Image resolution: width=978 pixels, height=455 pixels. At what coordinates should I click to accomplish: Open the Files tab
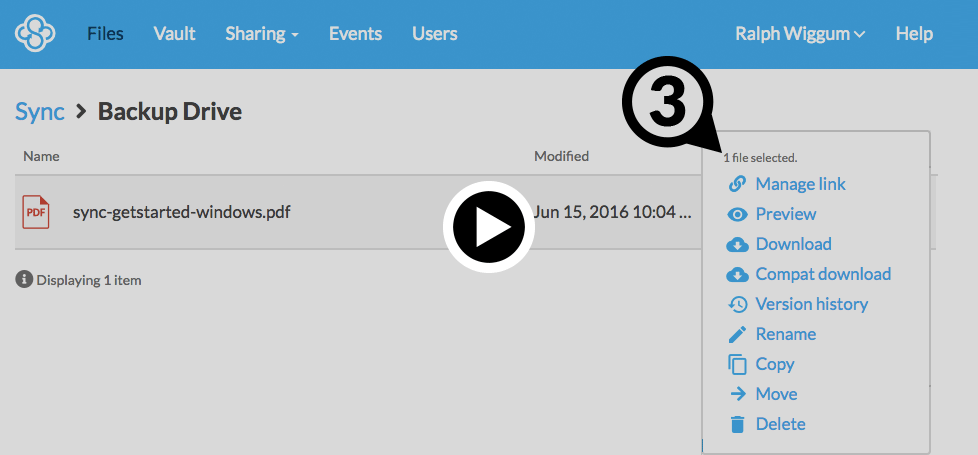click(x=105, y=34)
